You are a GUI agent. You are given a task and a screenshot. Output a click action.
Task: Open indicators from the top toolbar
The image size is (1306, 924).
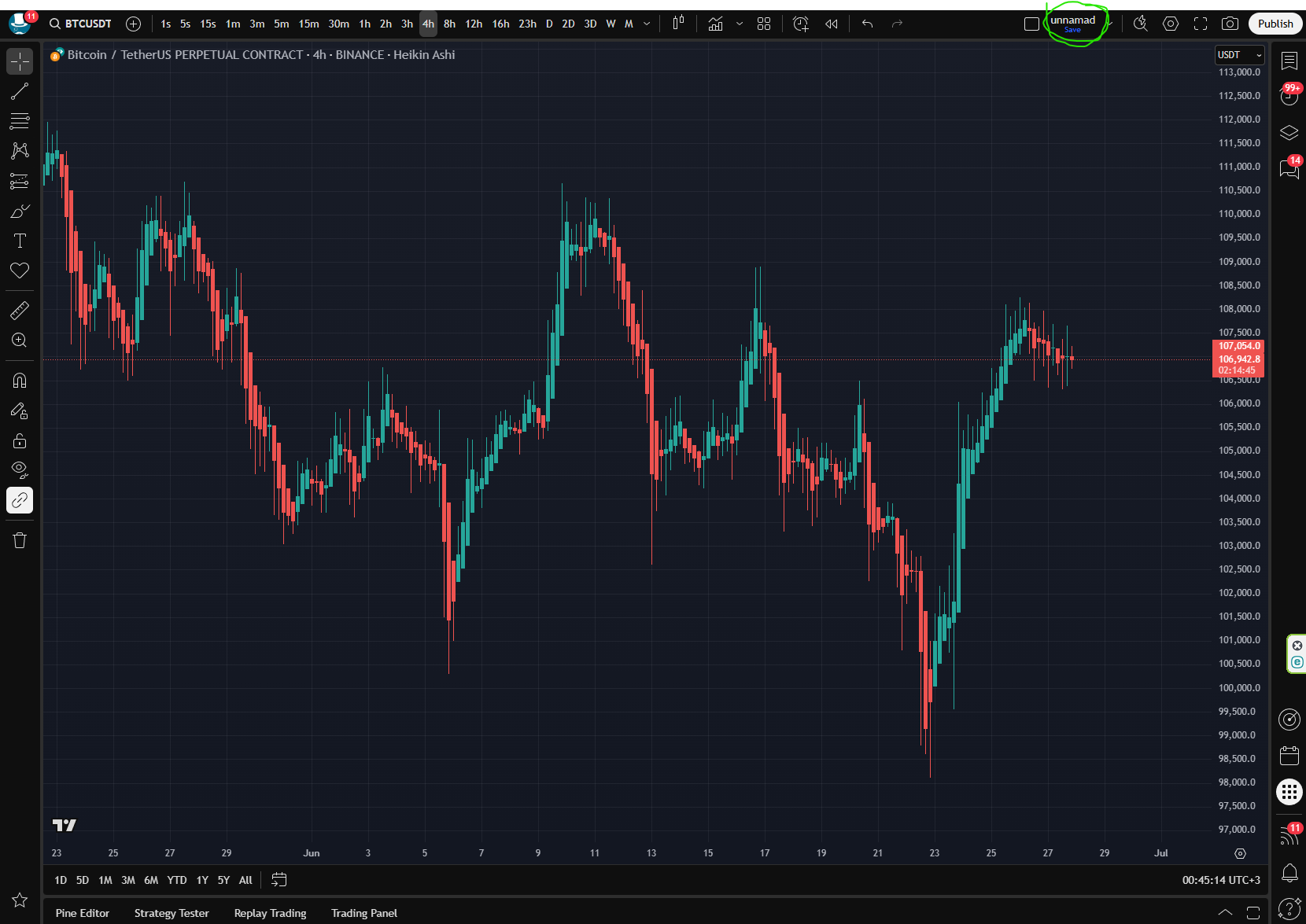[x=715, y=24]
